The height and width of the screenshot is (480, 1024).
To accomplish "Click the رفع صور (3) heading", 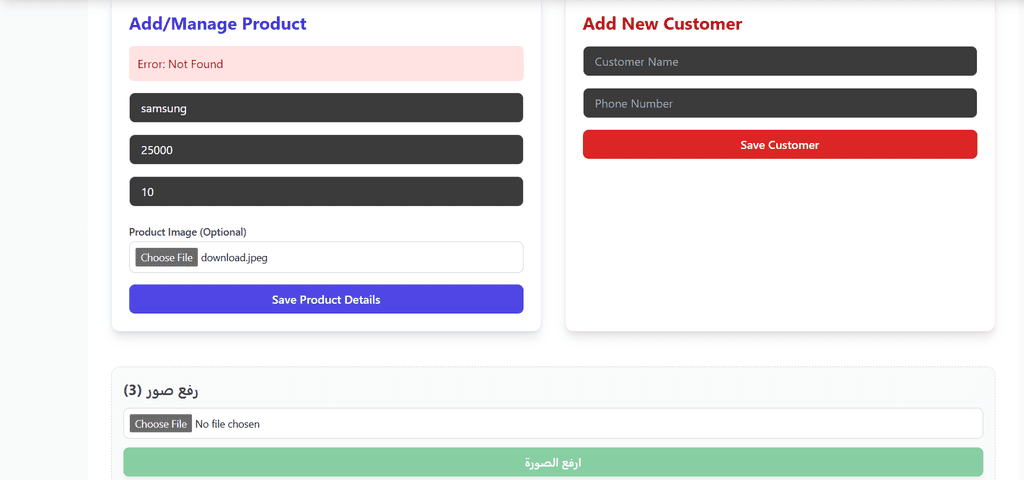I will [161, 390].
